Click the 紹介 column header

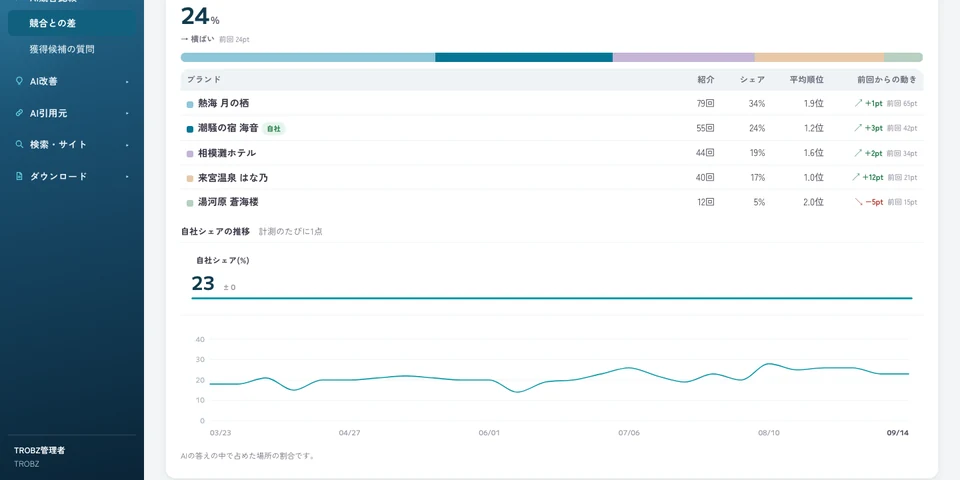(705, 80)
